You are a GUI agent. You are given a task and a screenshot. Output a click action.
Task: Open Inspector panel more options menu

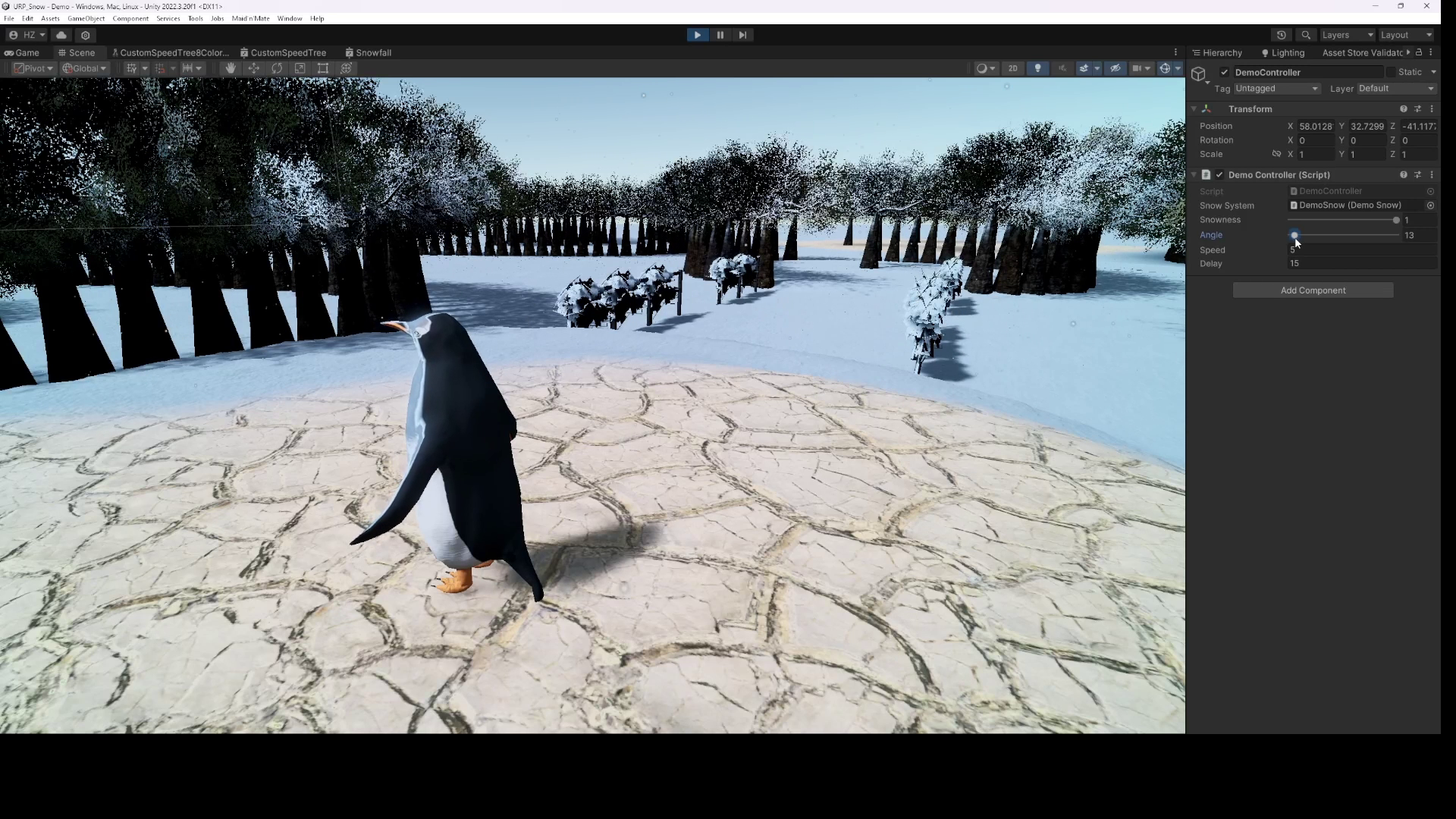point(1431,52)
